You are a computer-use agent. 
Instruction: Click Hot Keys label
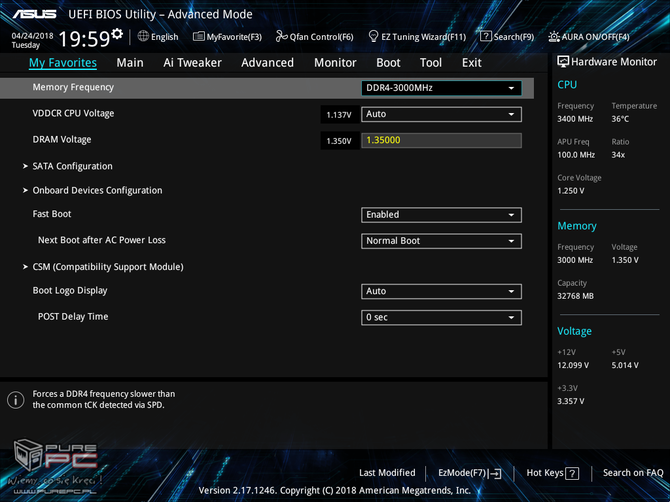tap(545, 473)
